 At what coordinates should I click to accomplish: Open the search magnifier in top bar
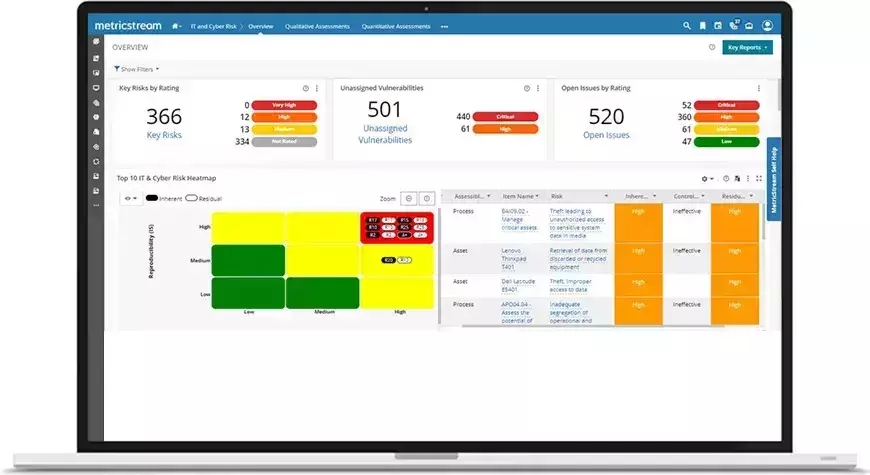point(687,26)
